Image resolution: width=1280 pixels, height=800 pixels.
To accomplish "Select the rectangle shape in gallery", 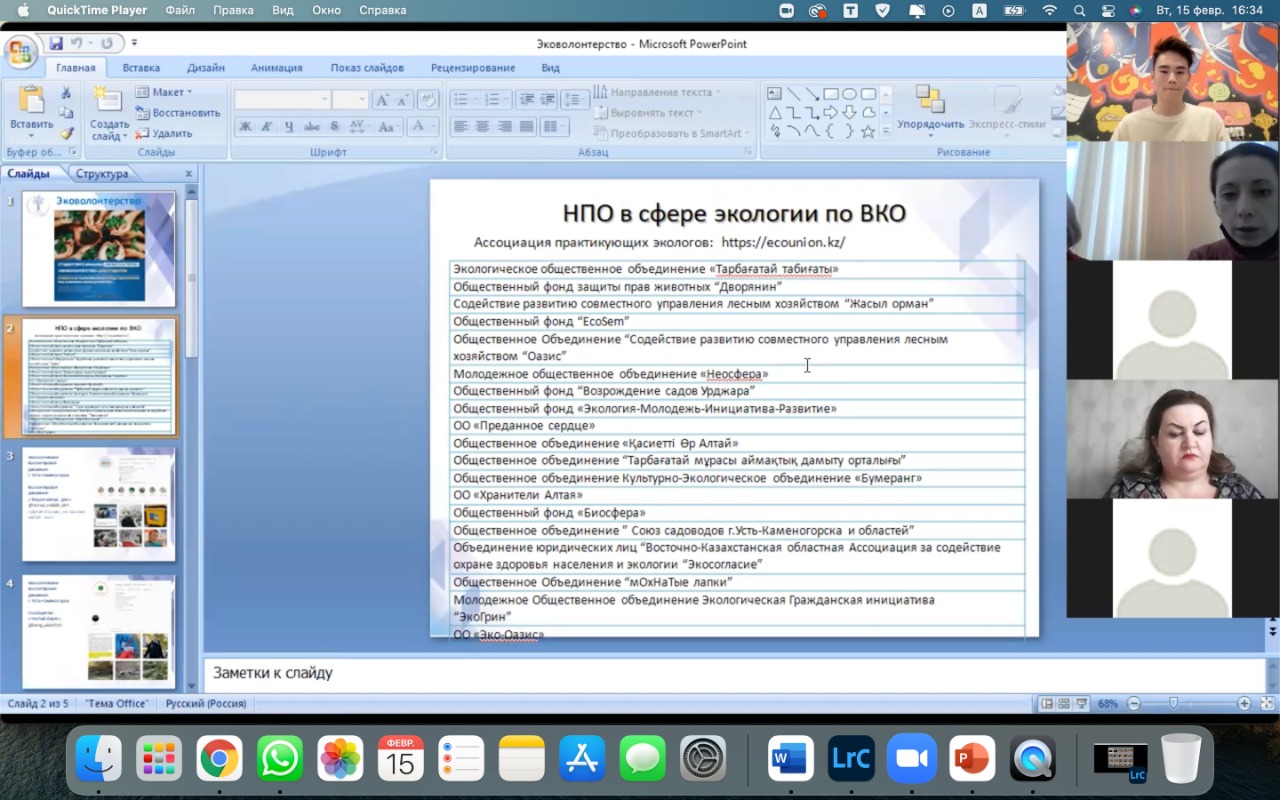I will tap(830, 94).
